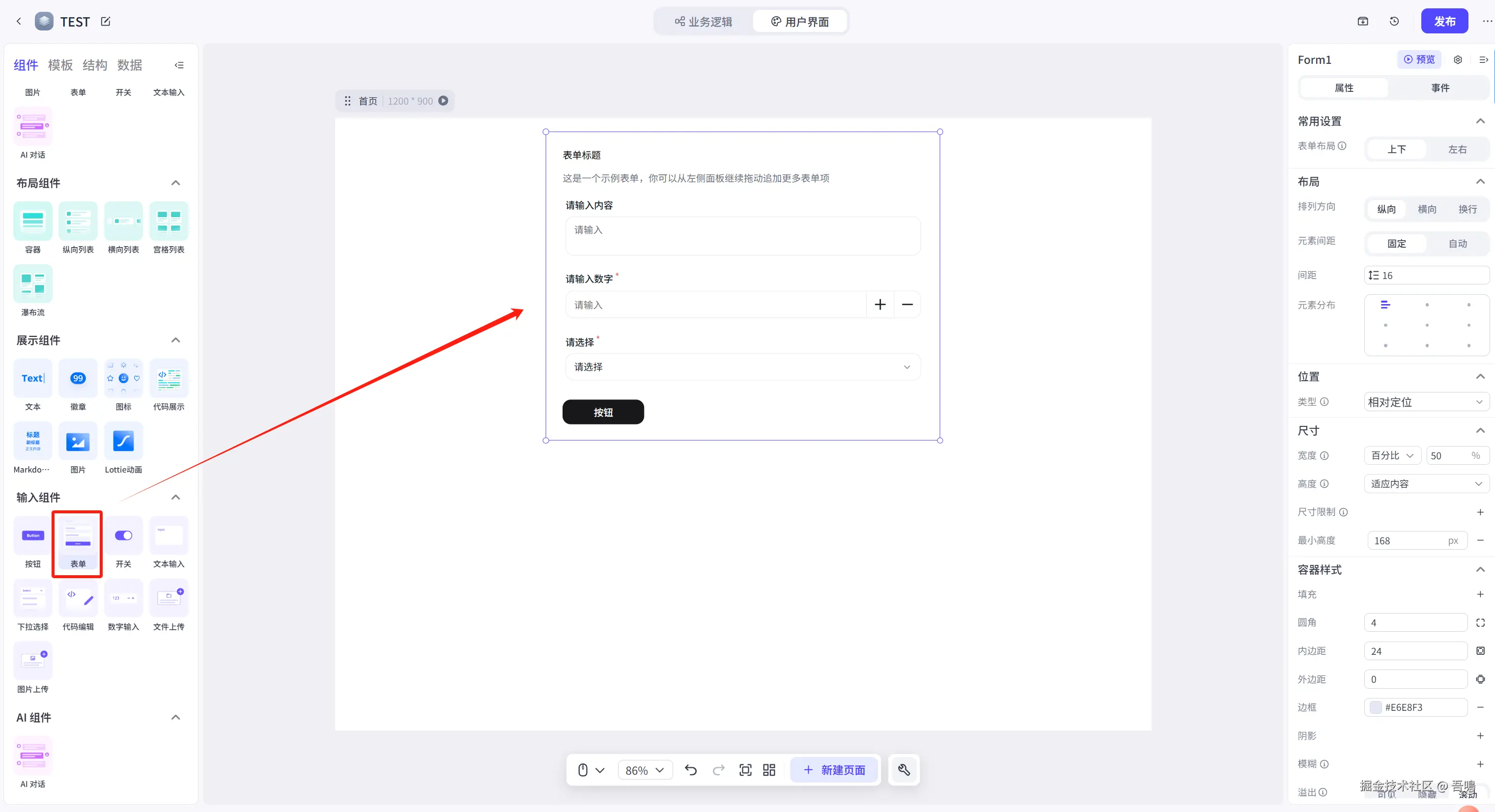Open the 86% zoom dropdown
Image resolution: width=1495 pixels, height=812 pixels.
coord(644,770)
